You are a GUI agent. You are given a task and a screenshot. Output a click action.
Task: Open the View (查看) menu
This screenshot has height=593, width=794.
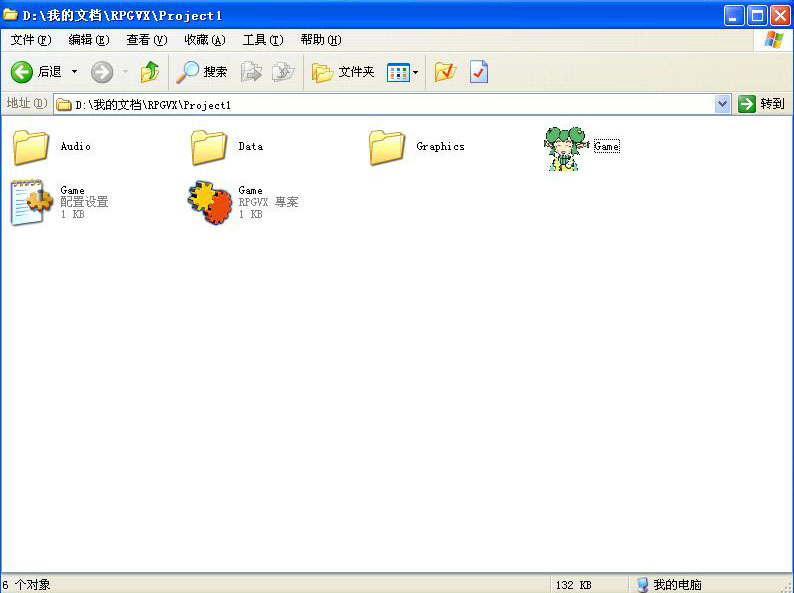(146, 39)
